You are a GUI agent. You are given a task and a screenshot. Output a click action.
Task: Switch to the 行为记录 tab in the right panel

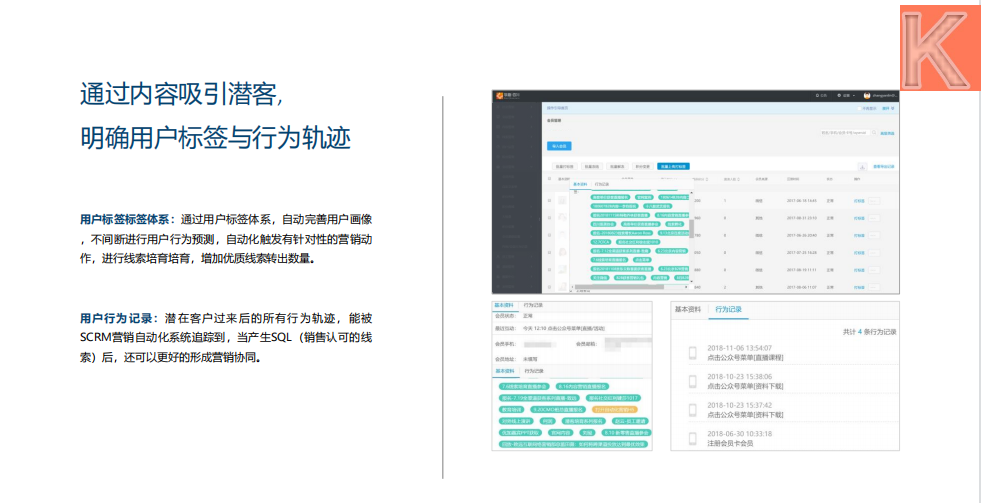click(x=727, y=311)
